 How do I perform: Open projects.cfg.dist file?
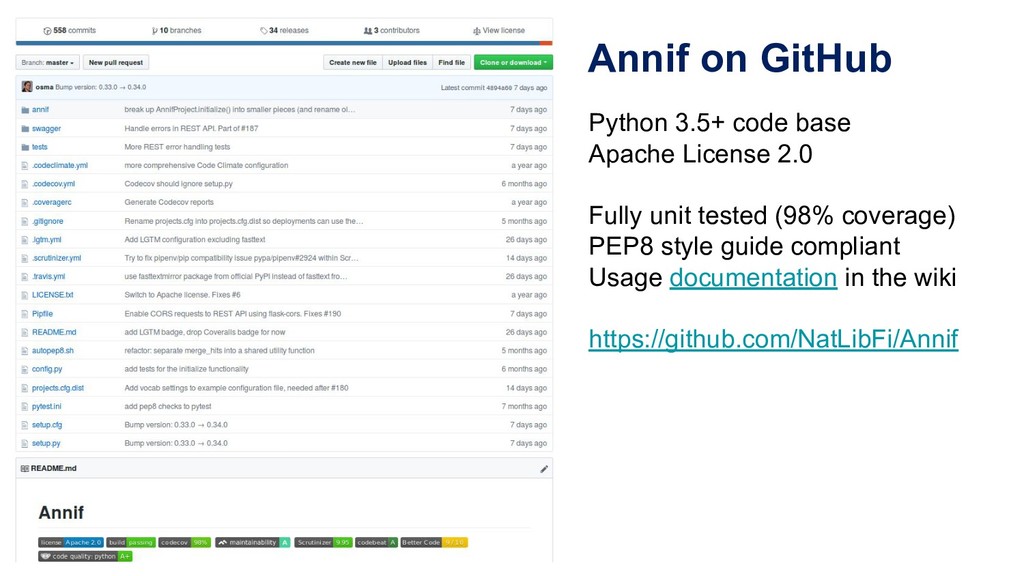coord(57,388)
